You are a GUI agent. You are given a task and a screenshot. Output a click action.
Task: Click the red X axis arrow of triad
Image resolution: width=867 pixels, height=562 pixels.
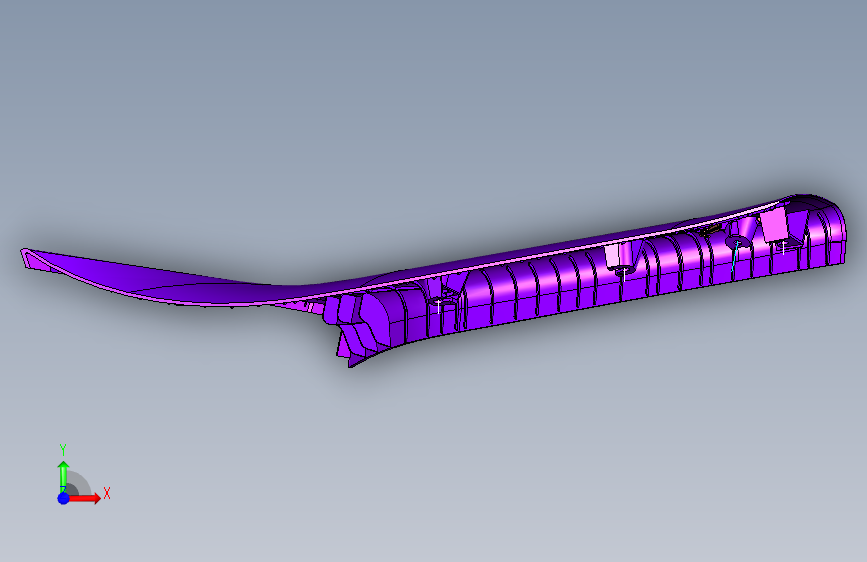84,498
